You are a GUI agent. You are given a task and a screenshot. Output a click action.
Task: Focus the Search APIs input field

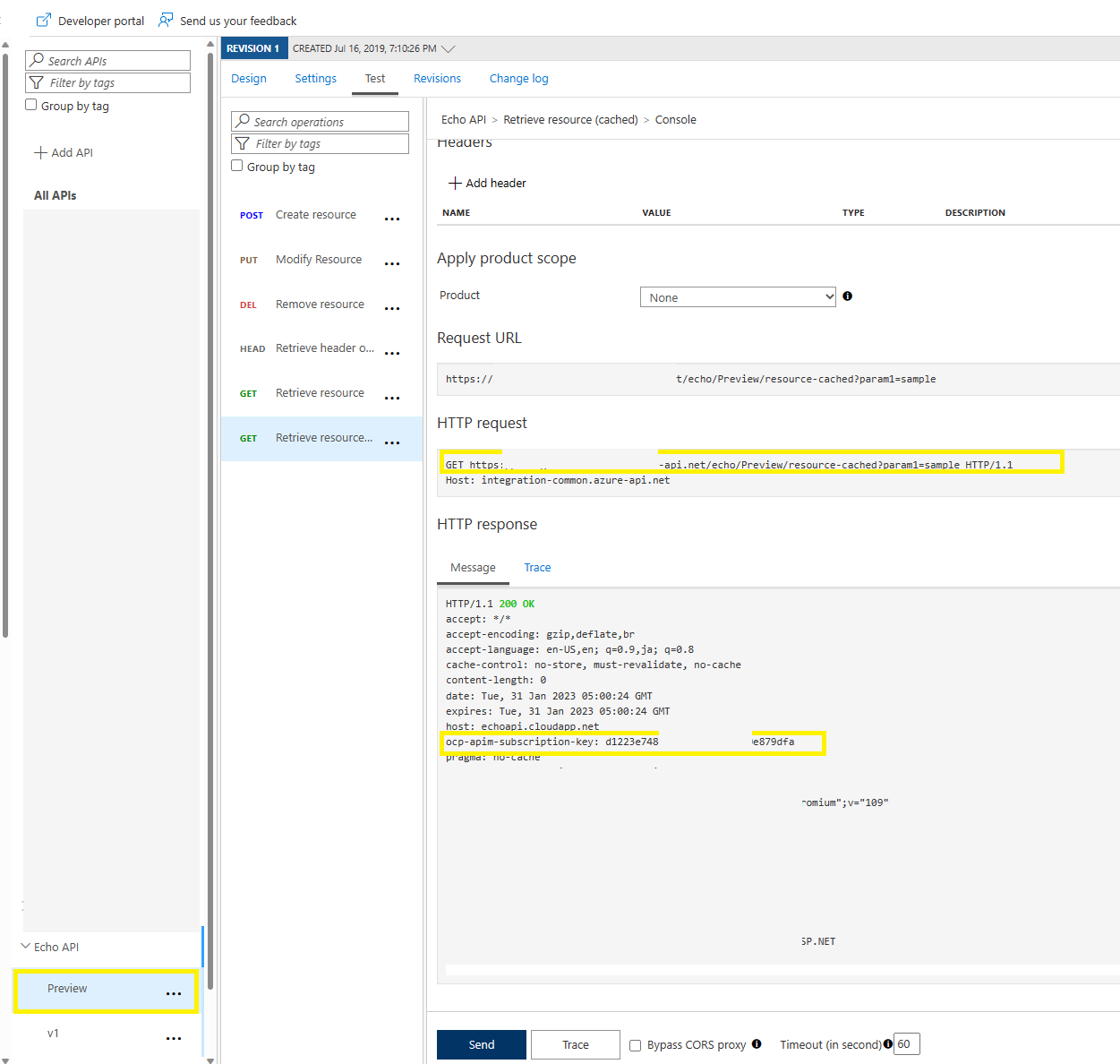click(107, 60)
